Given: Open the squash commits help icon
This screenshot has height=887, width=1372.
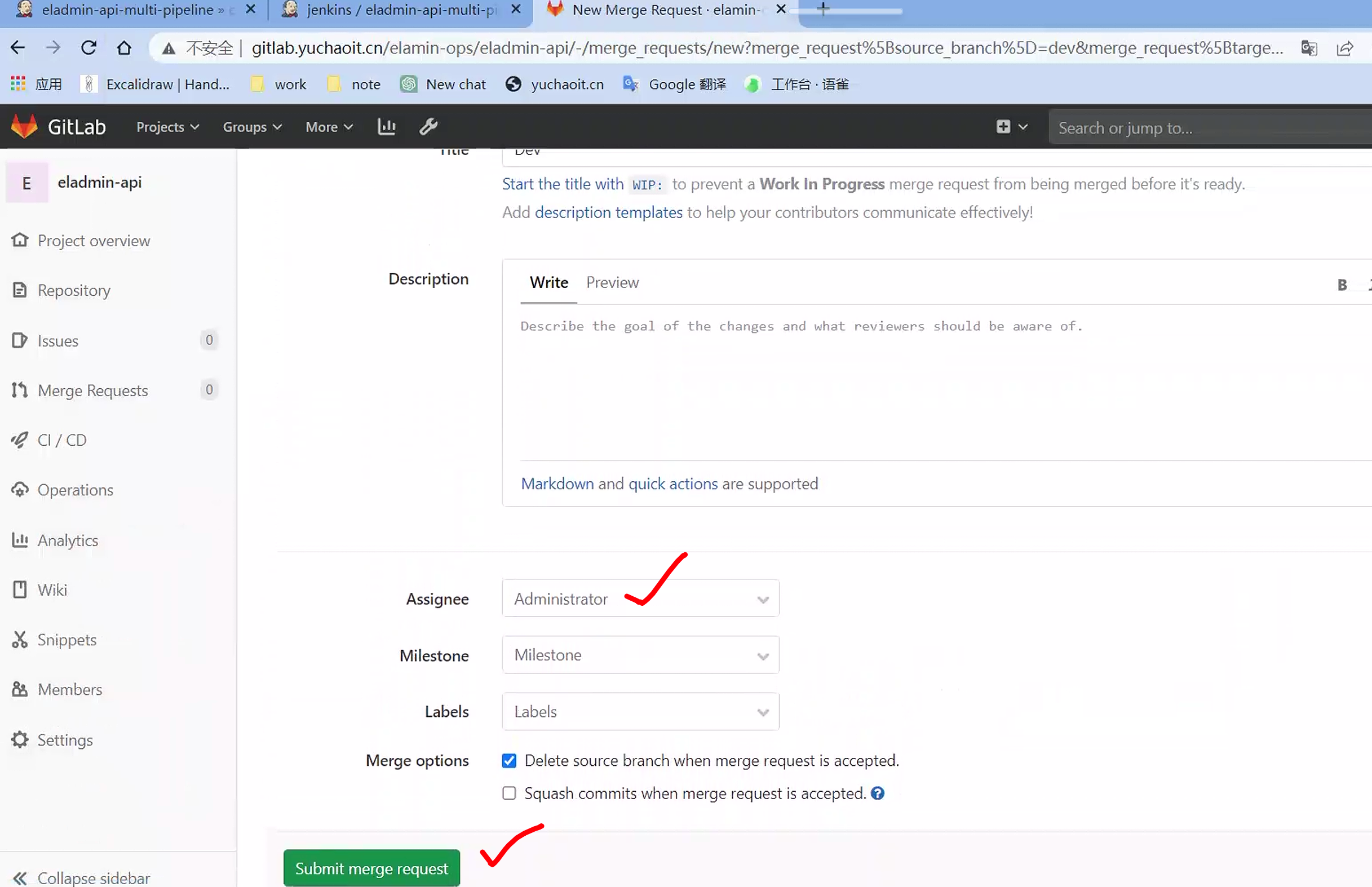Looking at the screenshot, I should coord(877,793).
